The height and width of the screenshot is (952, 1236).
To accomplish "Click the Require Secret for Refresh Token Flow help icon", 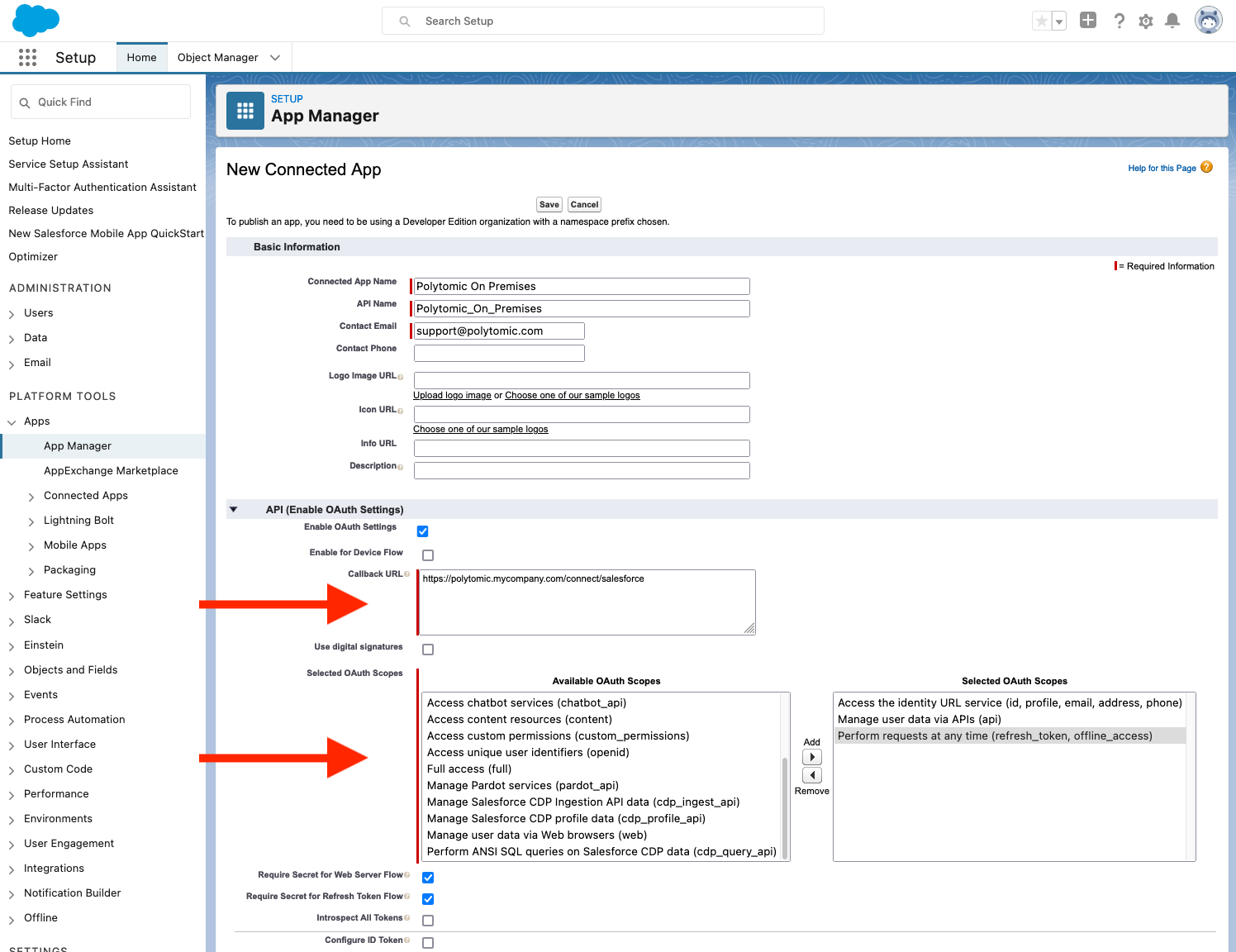I will 406,897.
